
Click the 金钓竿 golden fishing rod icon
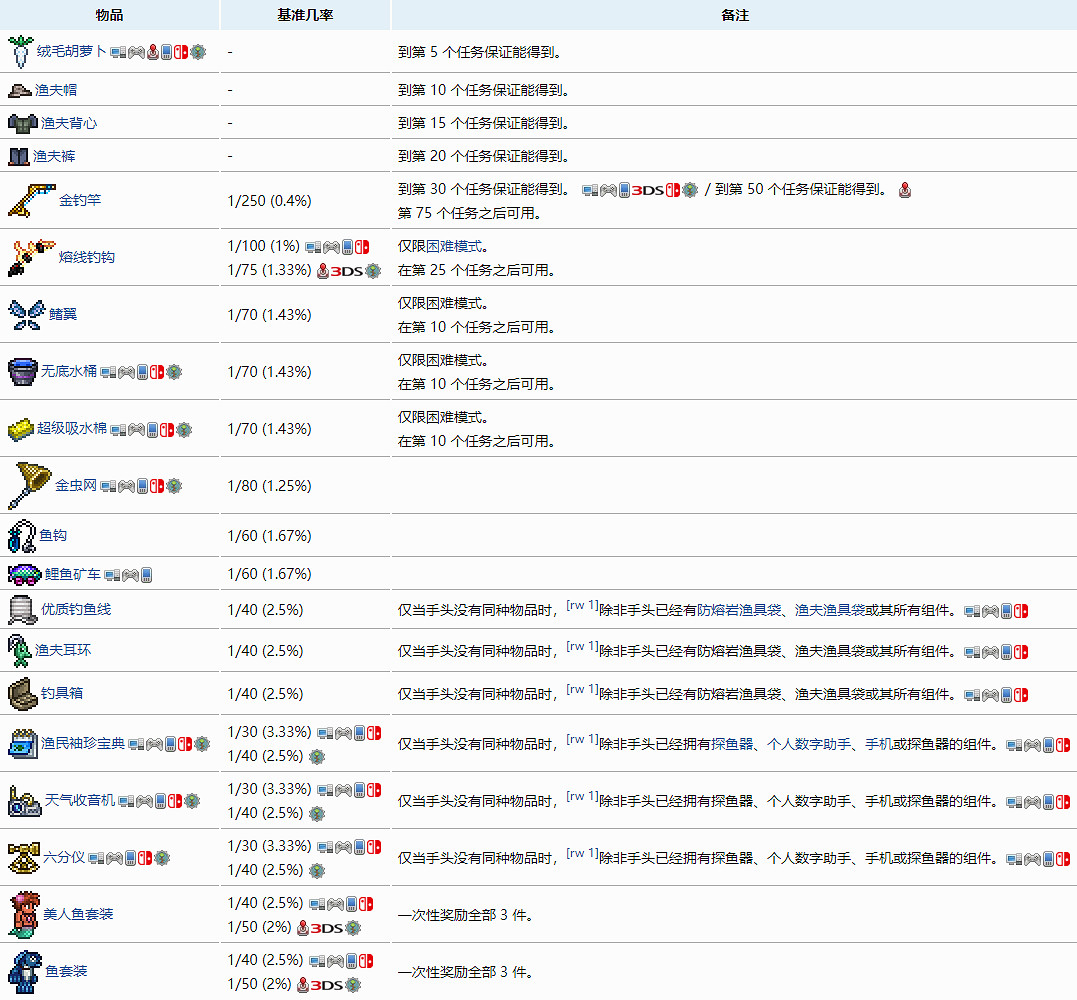click(x=30, y=200)
